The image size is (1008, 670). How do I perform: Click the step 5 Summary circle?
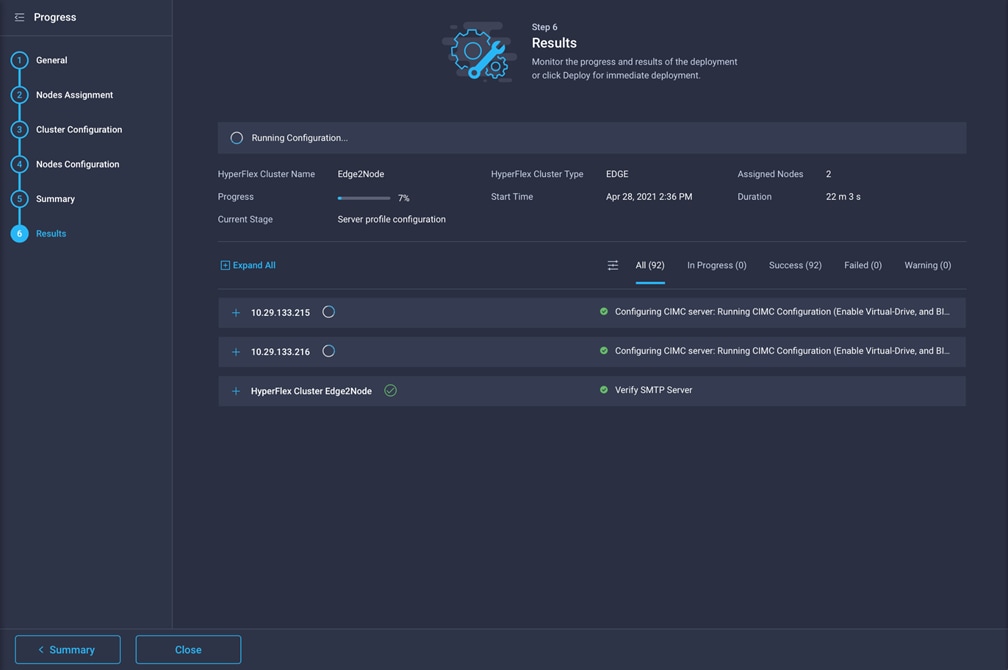[19, 199]
